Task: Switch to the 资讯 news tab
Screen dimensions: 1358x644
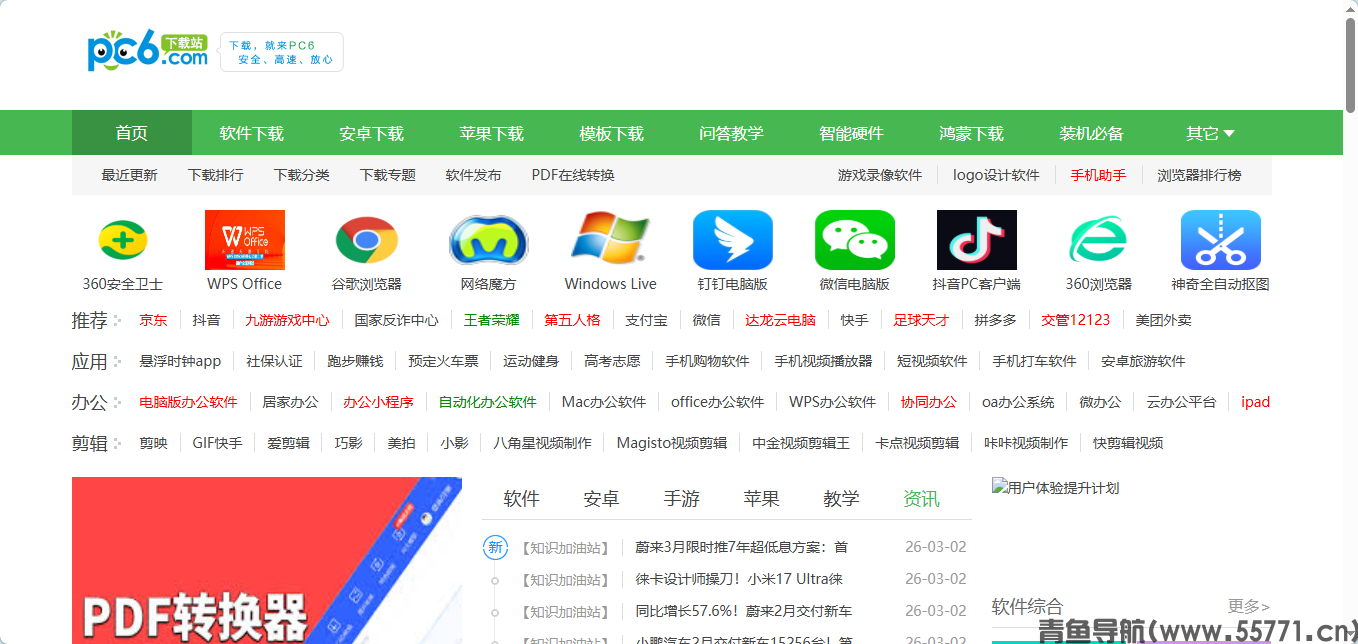Action: coord(922,498)
